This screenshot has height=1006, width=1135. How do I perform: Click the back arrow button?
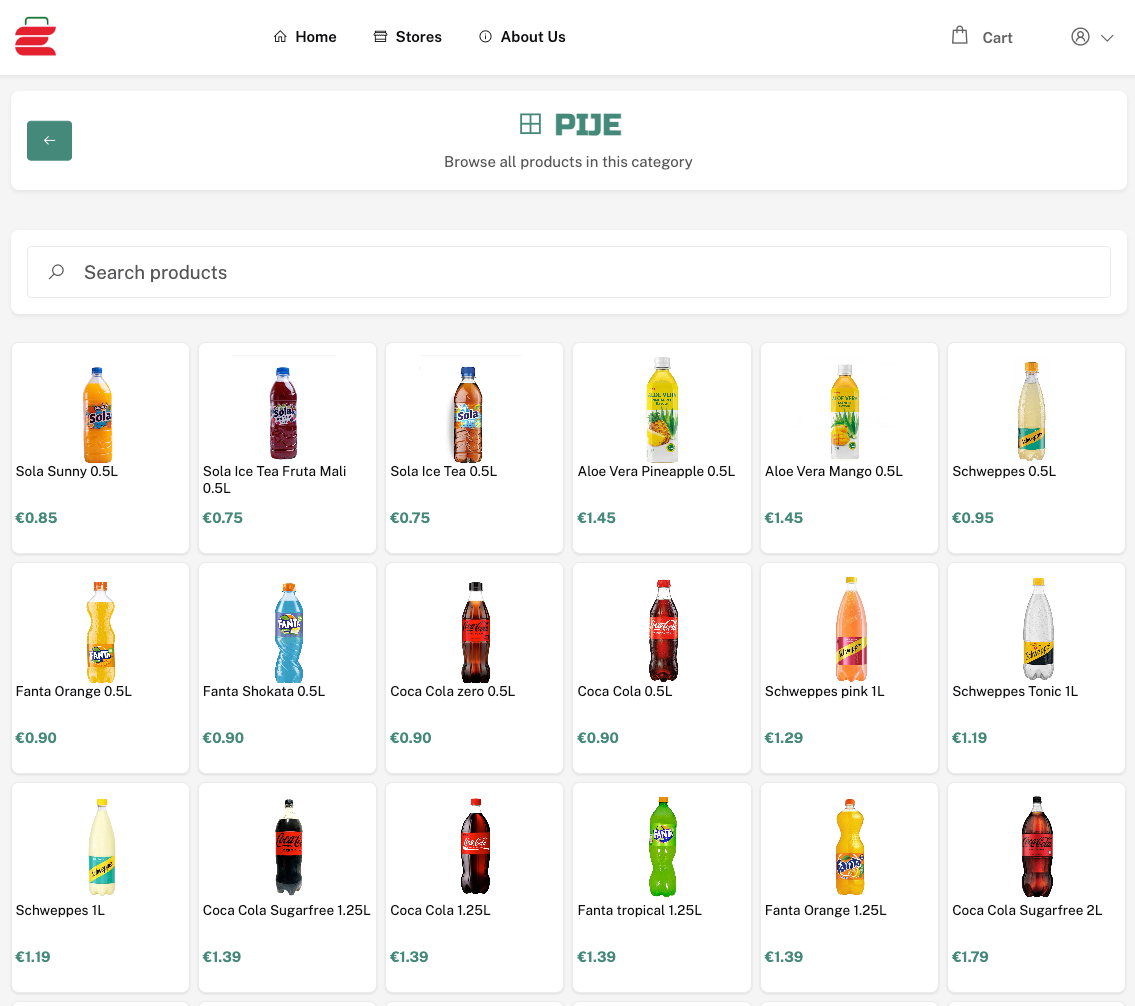[x=49, y=141]
